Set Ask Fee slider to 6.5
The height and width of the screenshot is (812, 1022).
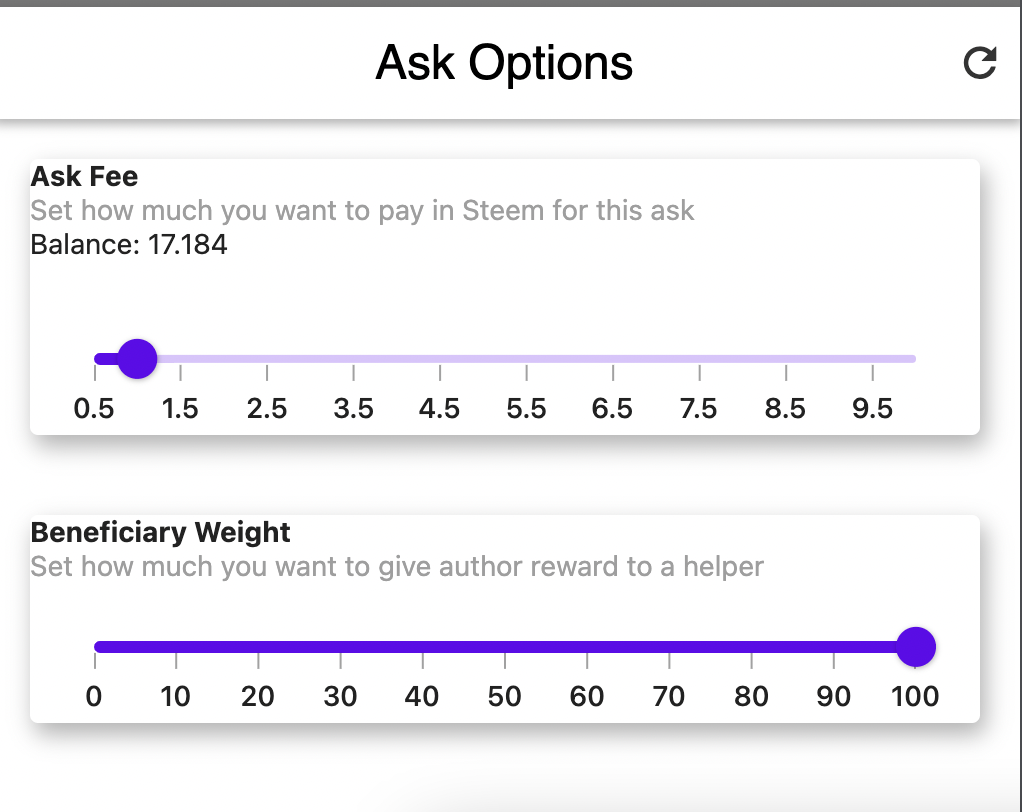click(613, 358)
